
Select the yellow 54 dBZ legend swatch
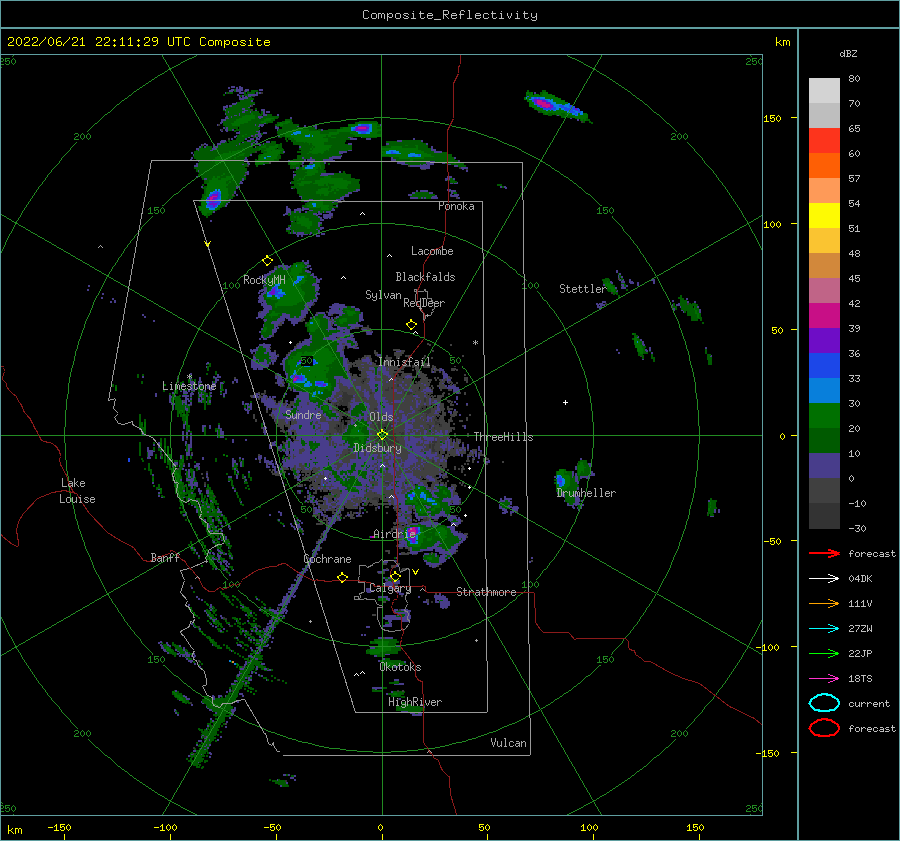824,215
